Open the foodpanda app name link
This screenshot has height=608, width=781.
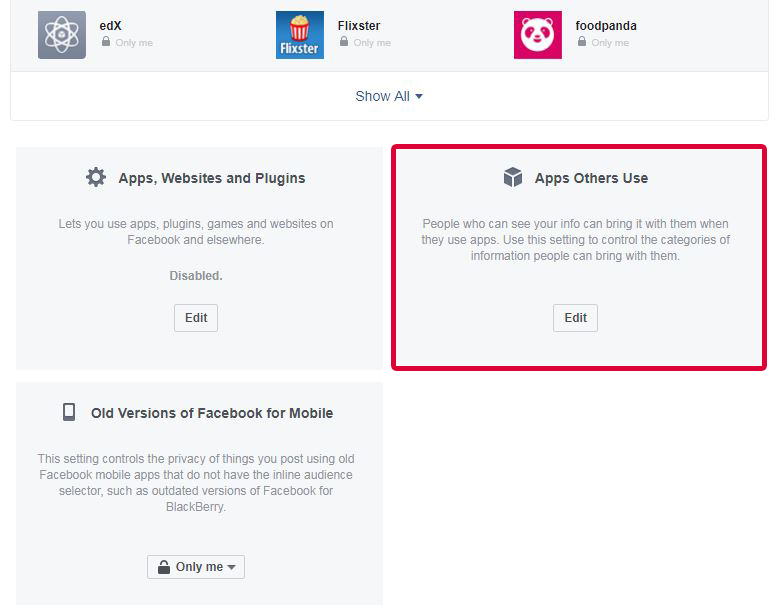point(606,25)
